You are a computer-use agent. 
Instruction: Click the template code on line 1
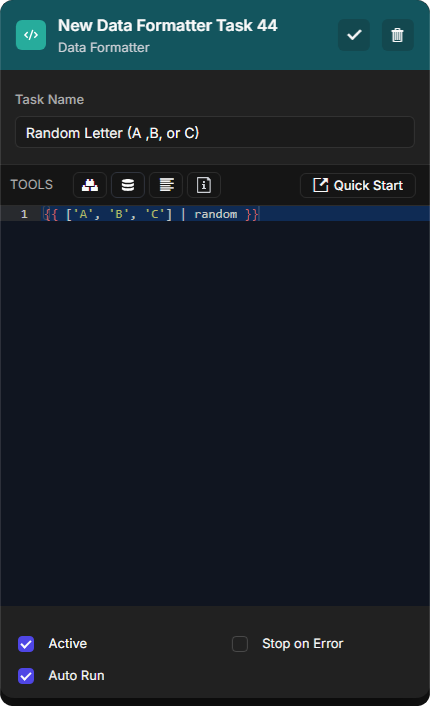coord(151,214)
